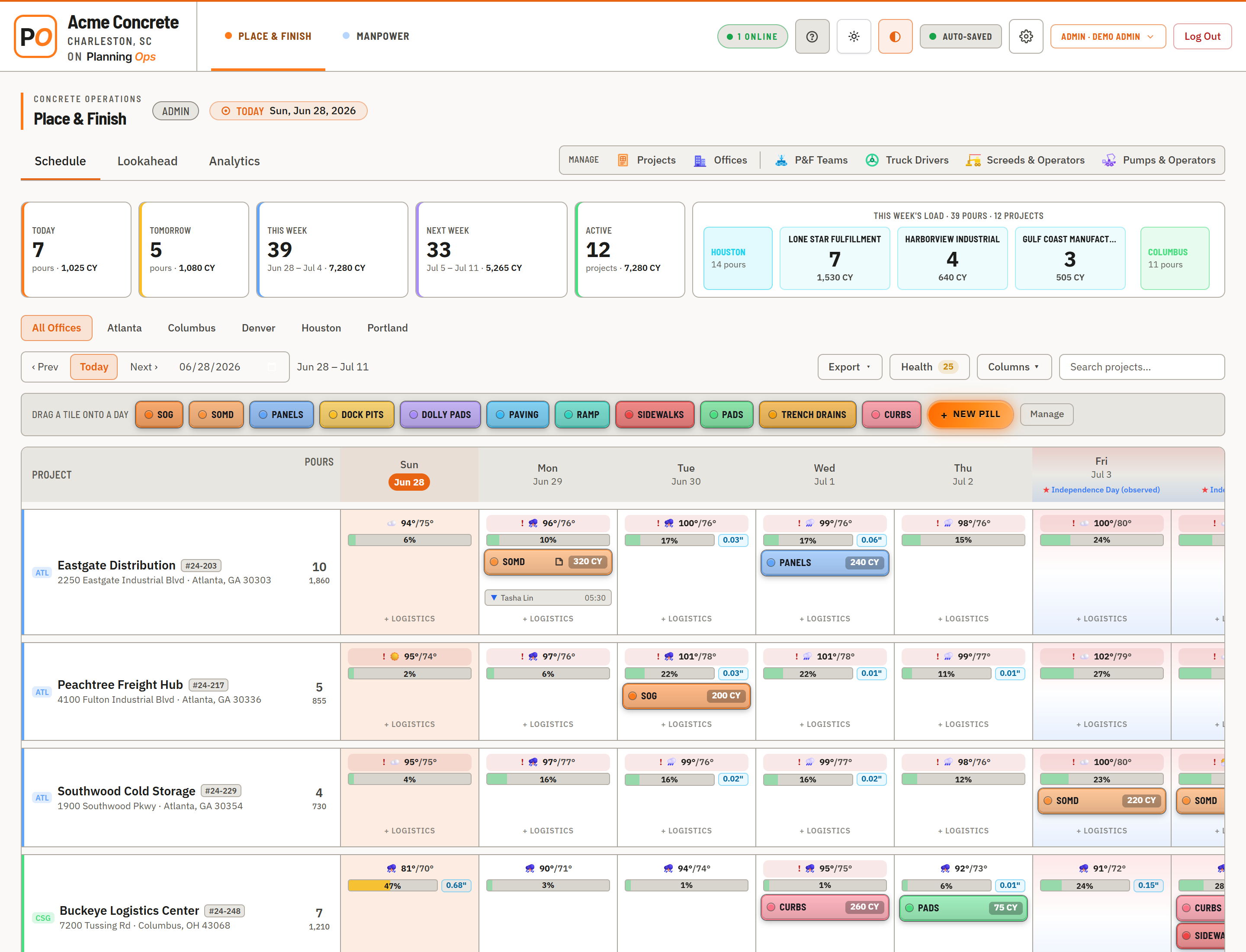Open Place & Finish top tab

pyautogui.click(x=268, y=36)
